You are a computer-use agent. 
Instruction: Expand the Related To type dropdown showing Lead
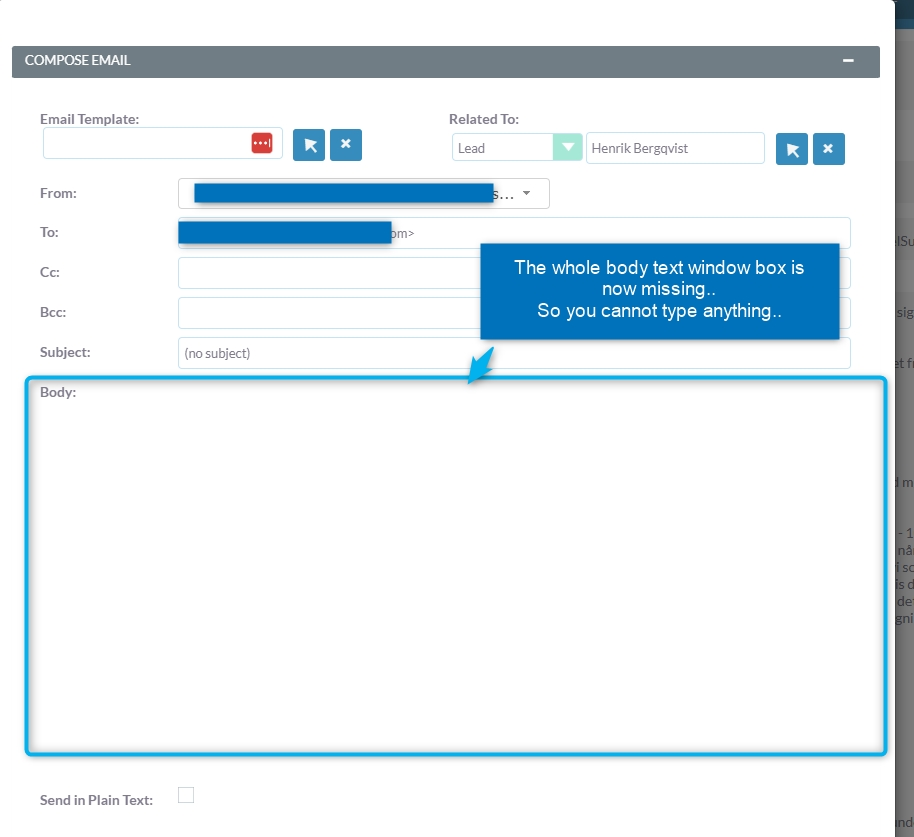click(x=568, y=148)
